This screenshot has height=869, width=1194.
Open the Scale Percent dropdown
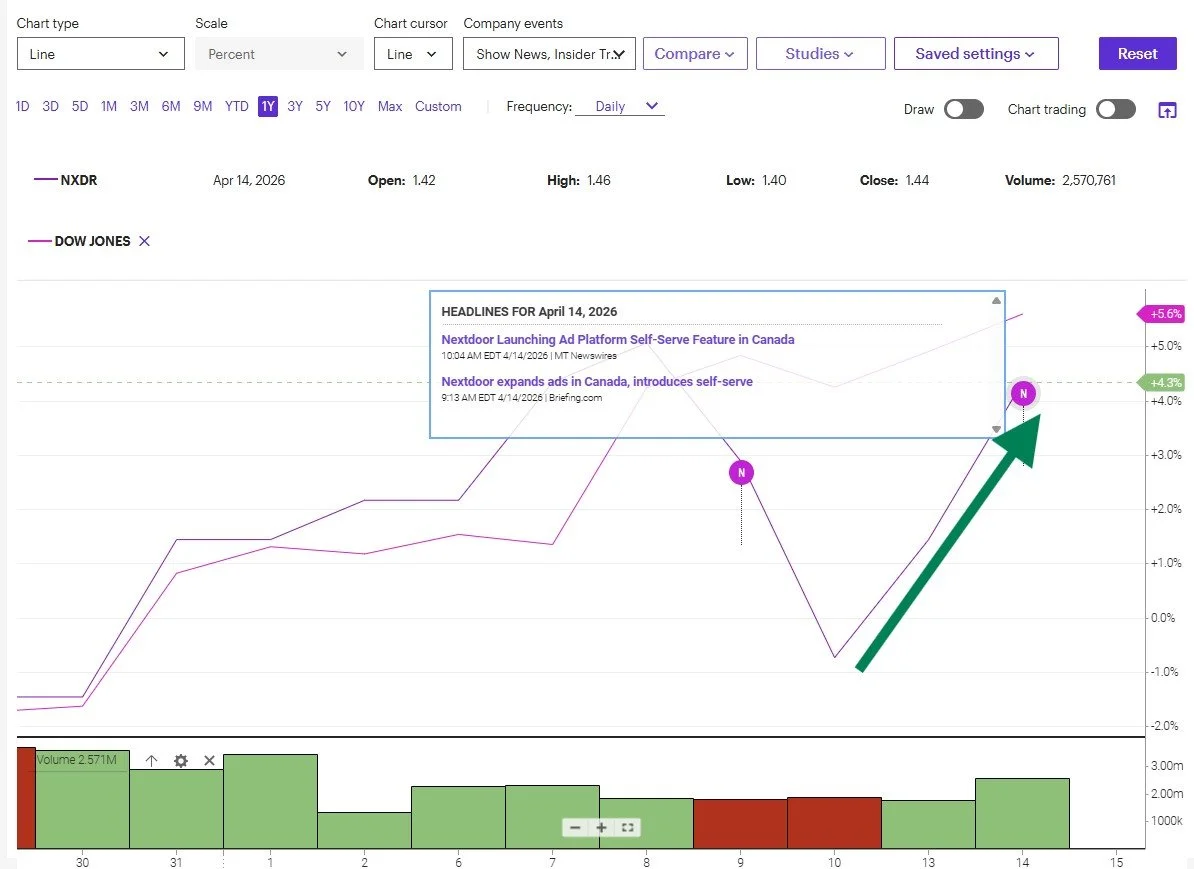pyautogui.click(x=279, y=54)
